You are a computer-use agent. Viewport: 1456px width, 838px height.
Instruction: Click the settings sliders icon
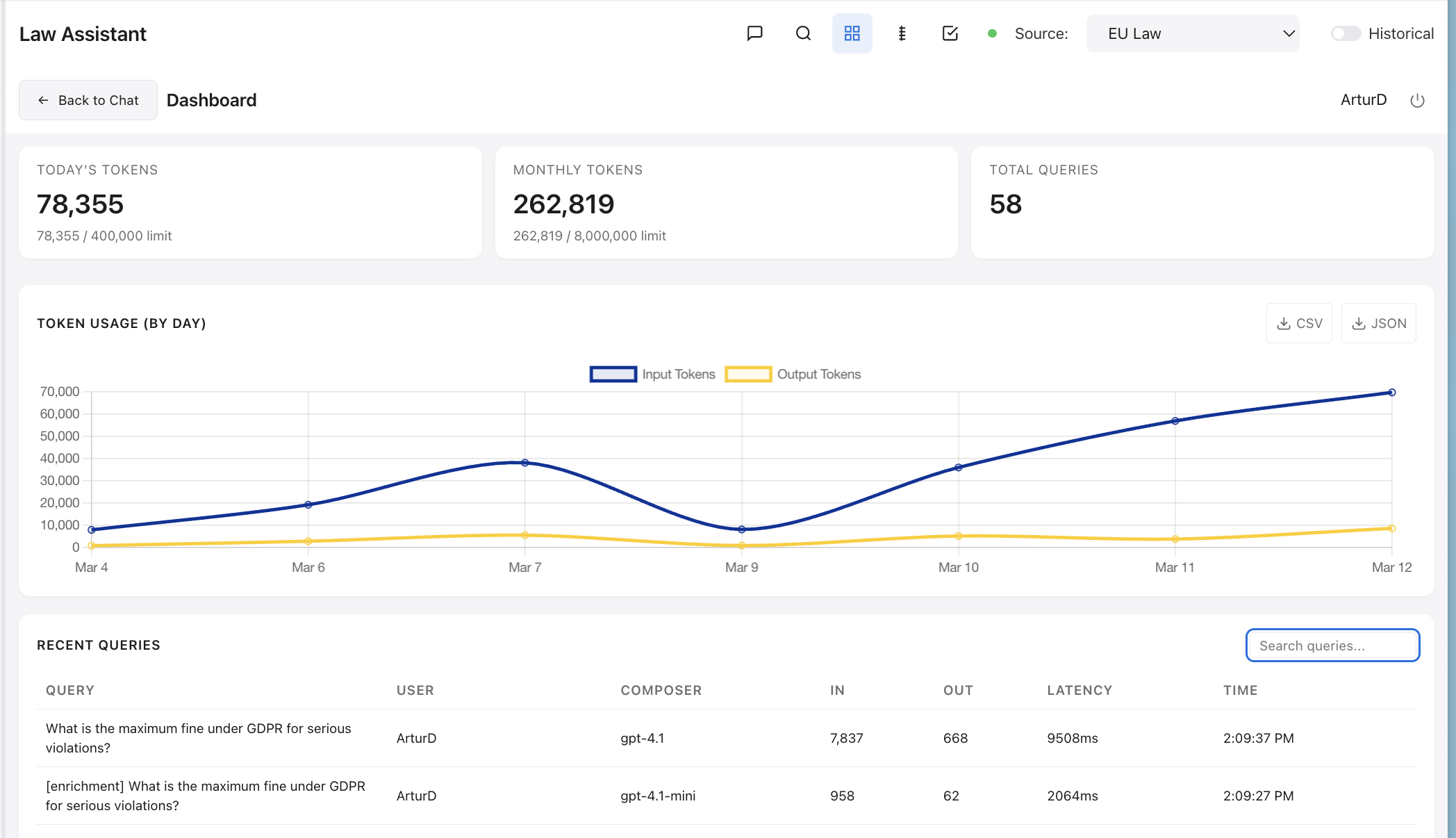901,33
